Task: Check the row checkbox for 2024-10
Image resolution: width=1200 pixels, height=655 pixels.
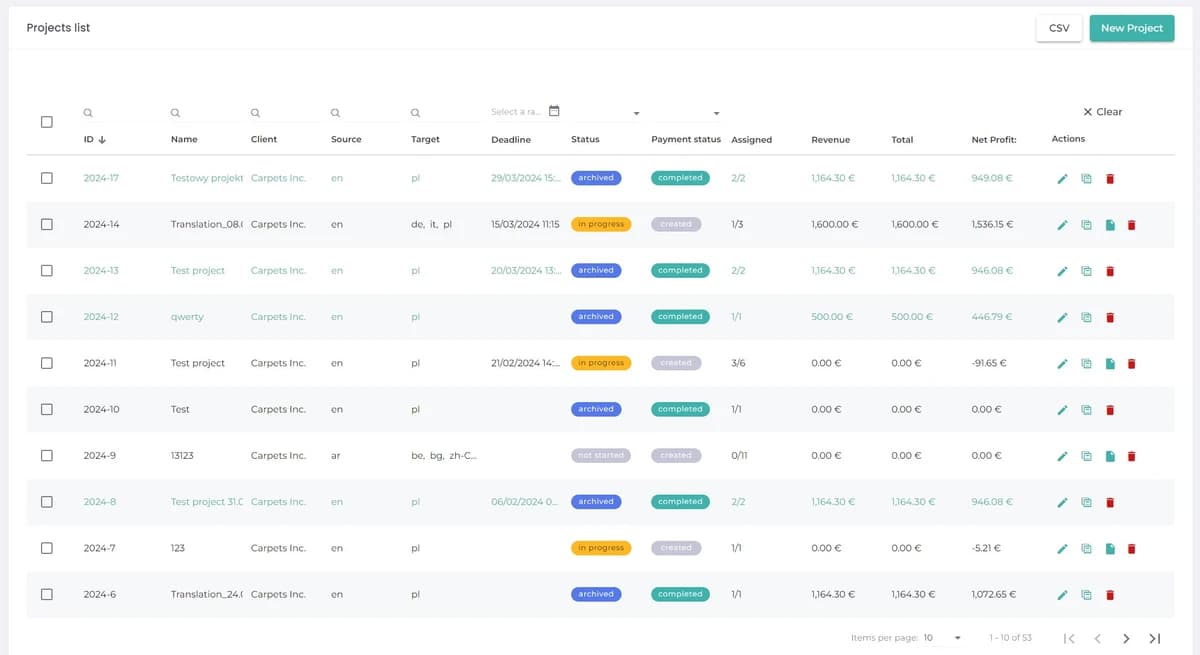Action: (47, 410)
